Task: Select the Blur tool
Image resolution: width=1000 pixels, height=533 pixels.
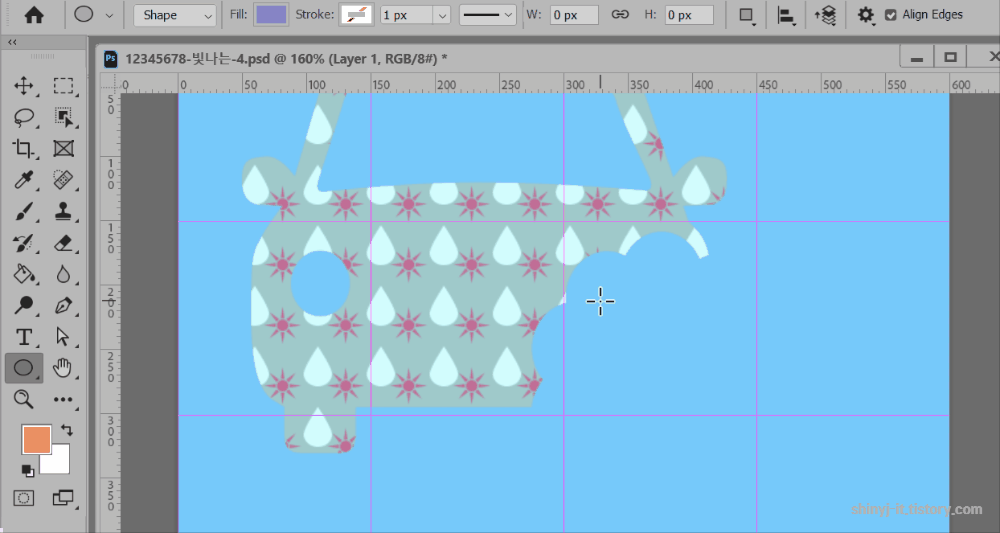Action: [63, 274]
